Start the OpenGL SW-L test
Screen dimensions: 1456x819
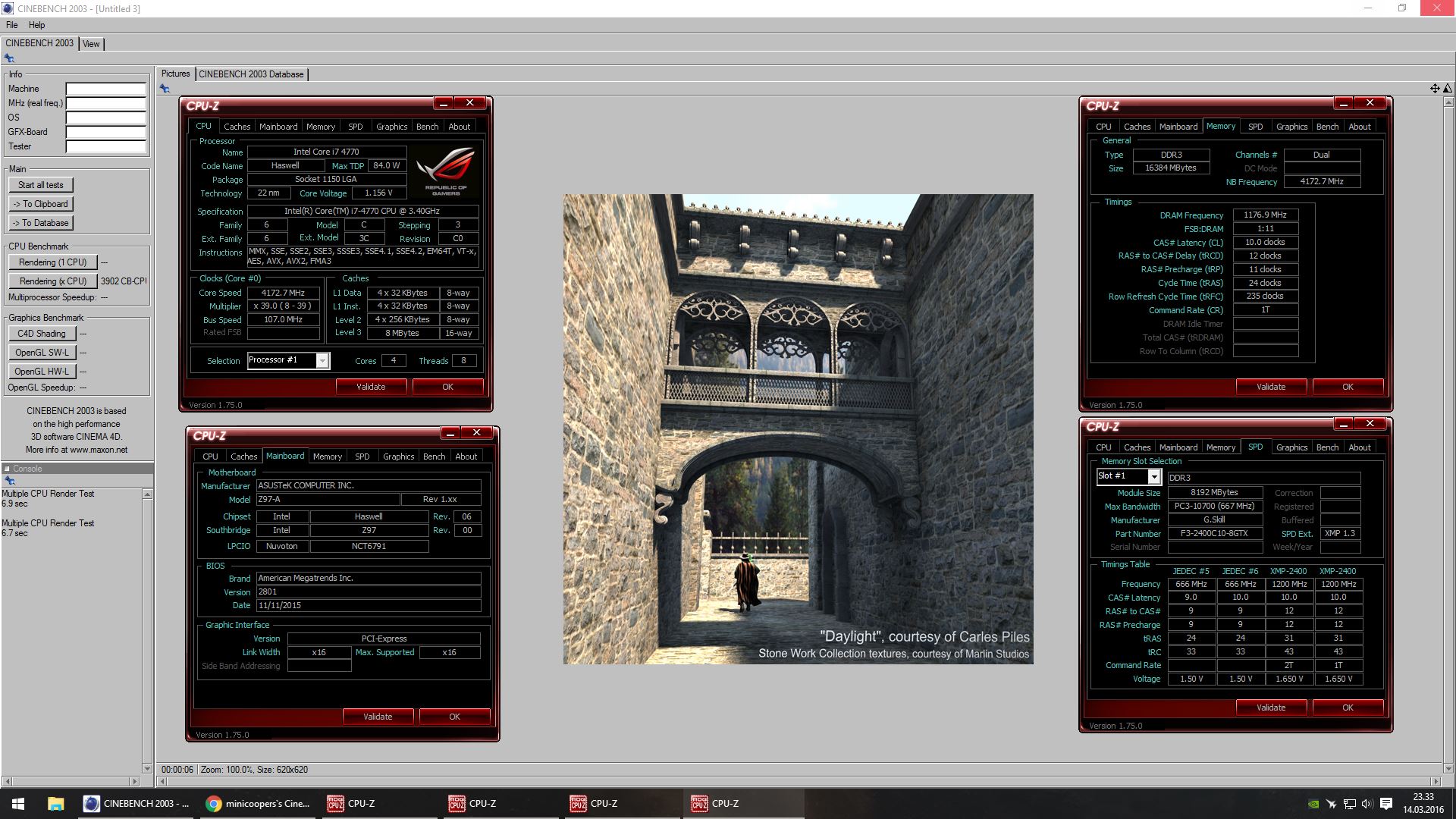point(42,353)
